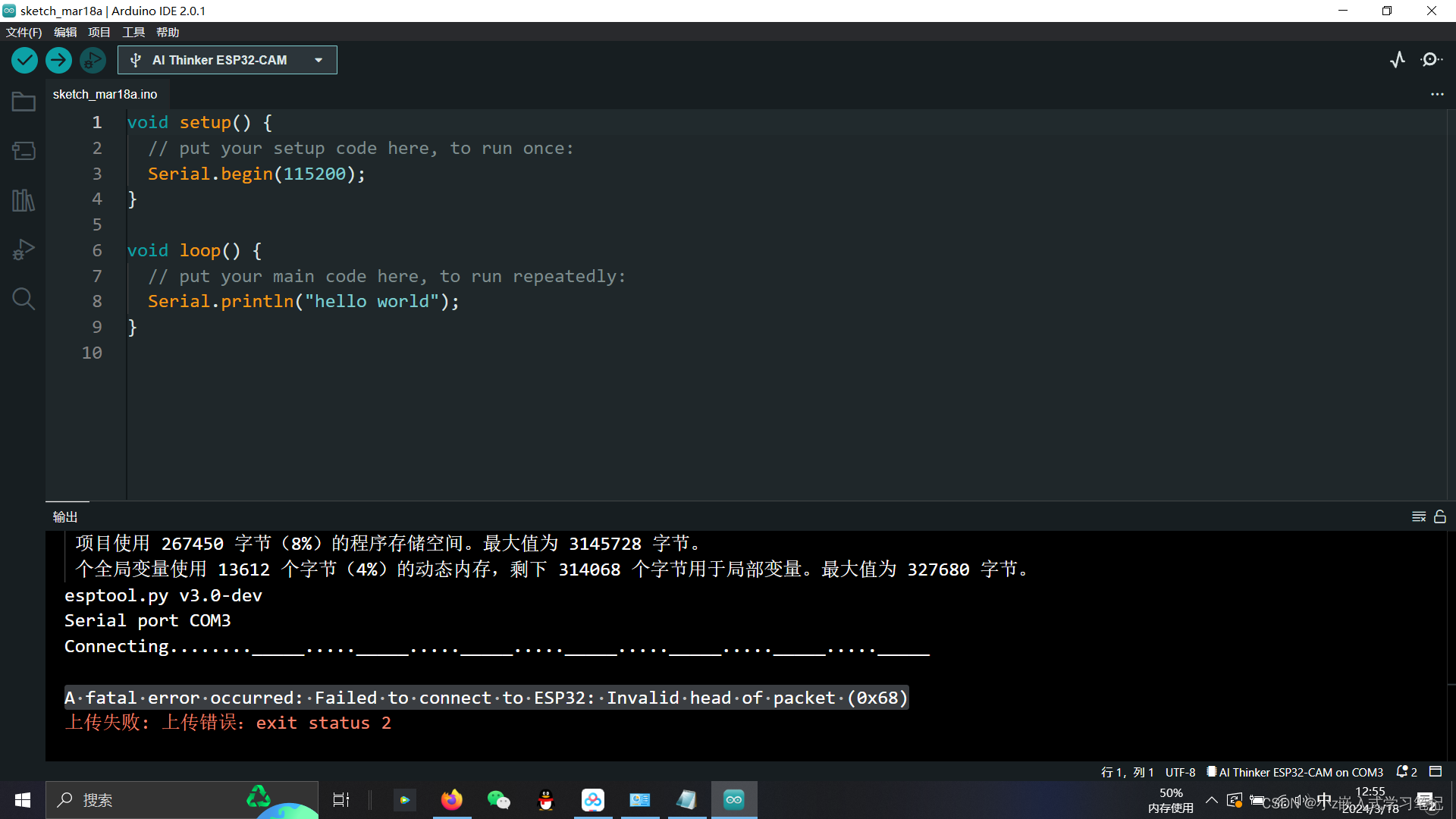Open the Boards Manager in the sidebar

coord(23,150)
